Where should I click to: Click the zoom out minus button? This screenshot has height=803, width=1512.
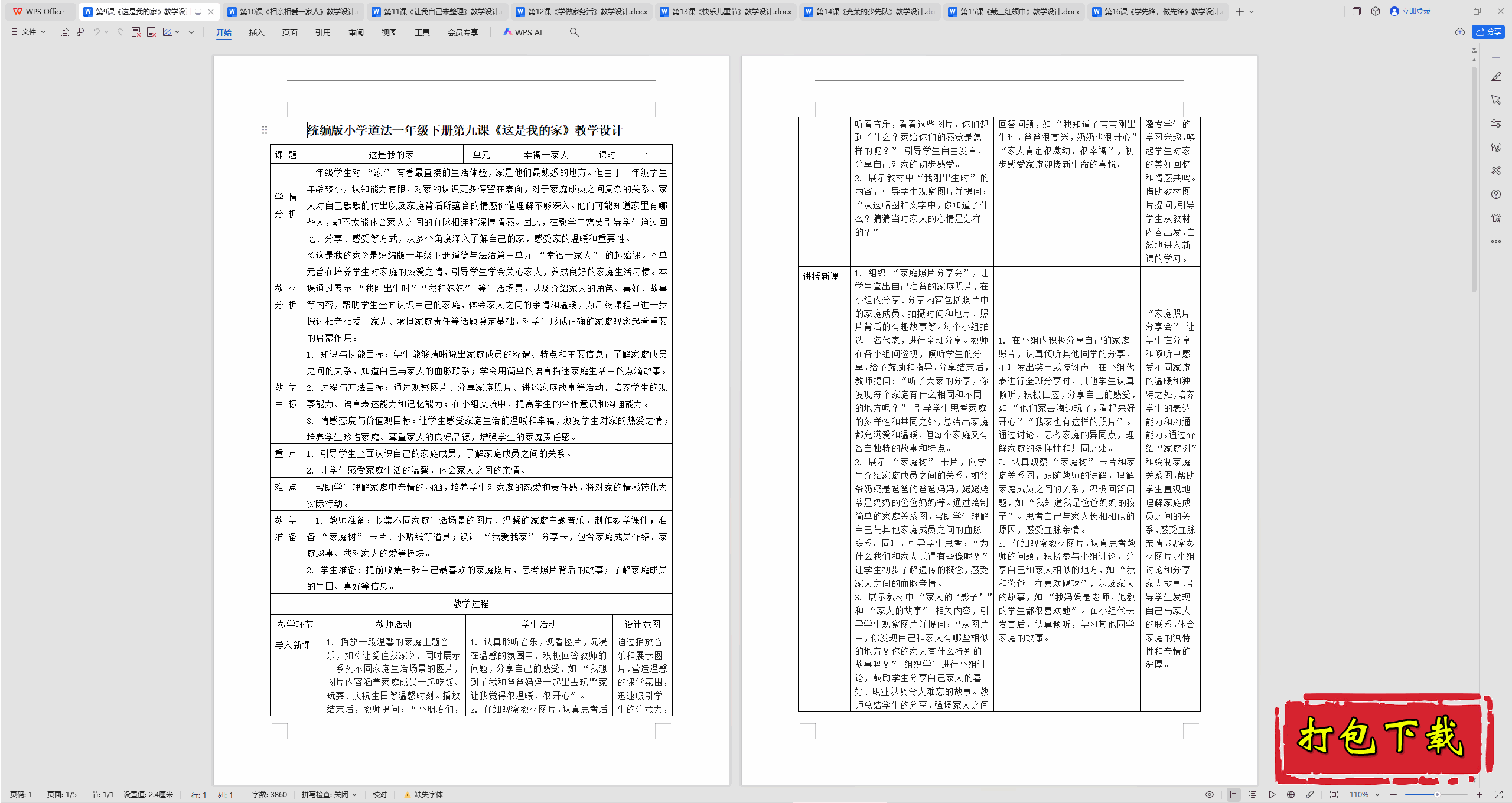(1394, 795)
